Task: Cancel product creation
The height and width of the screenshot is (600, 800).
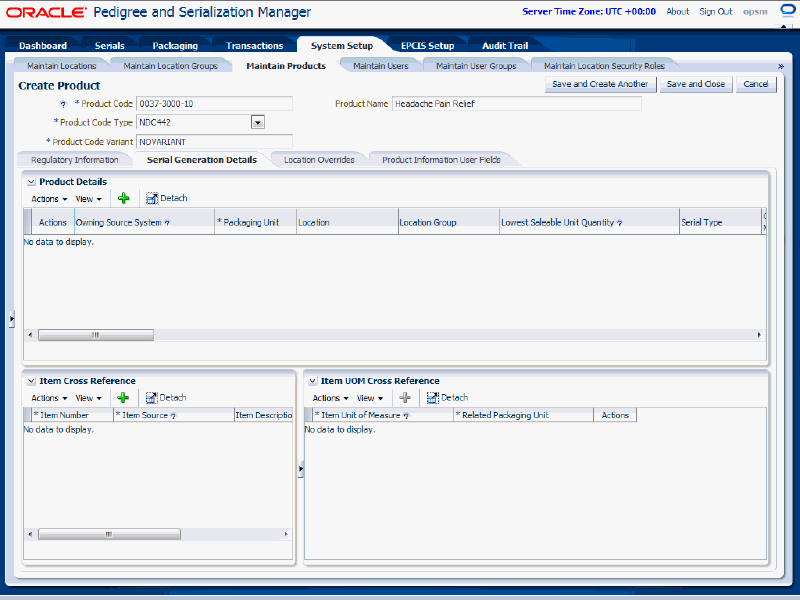Action: pyautogui.click(x=756, y=84)
